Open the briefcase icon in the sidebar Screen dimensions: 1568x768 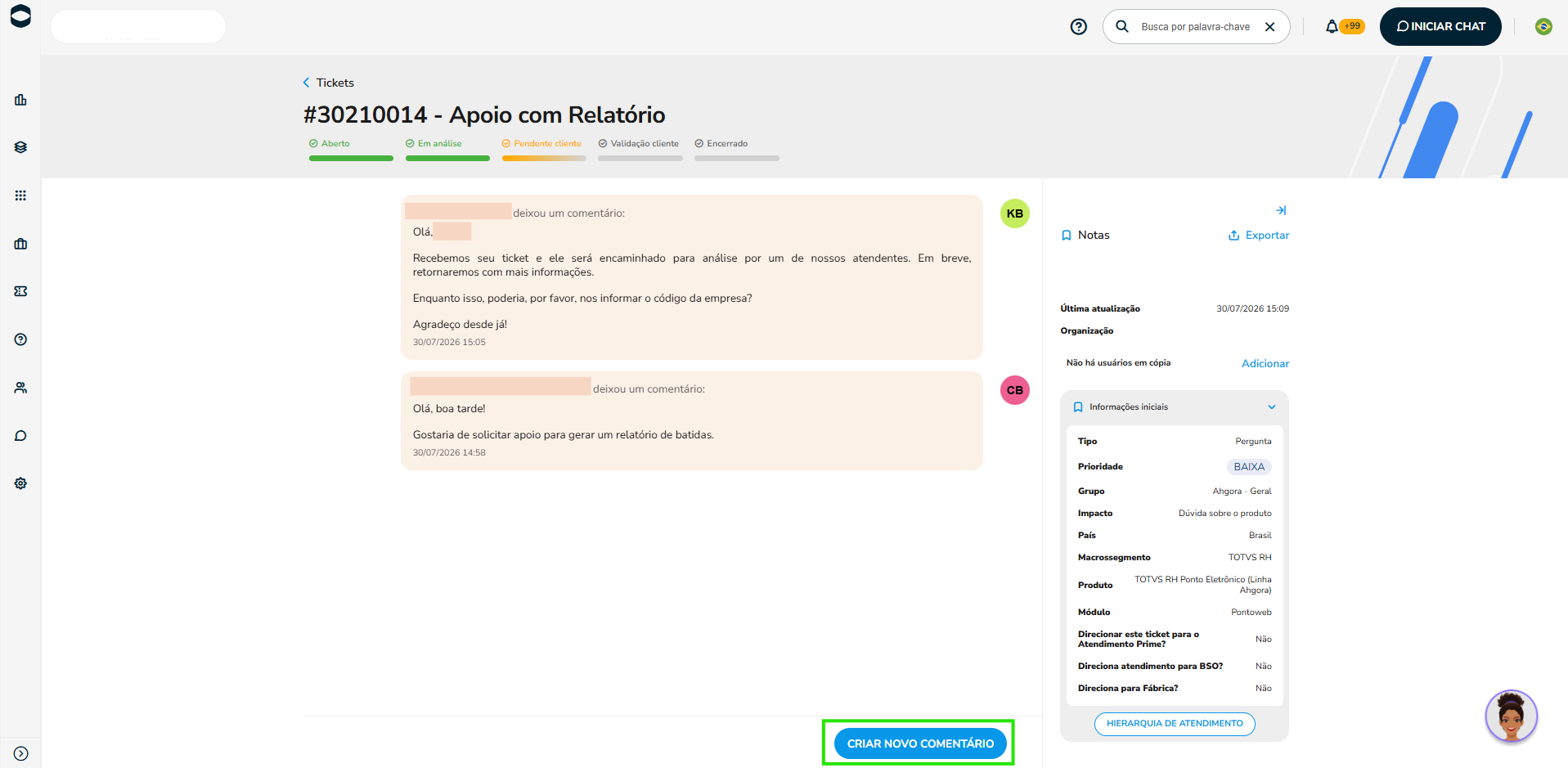[x=20, y=244]
